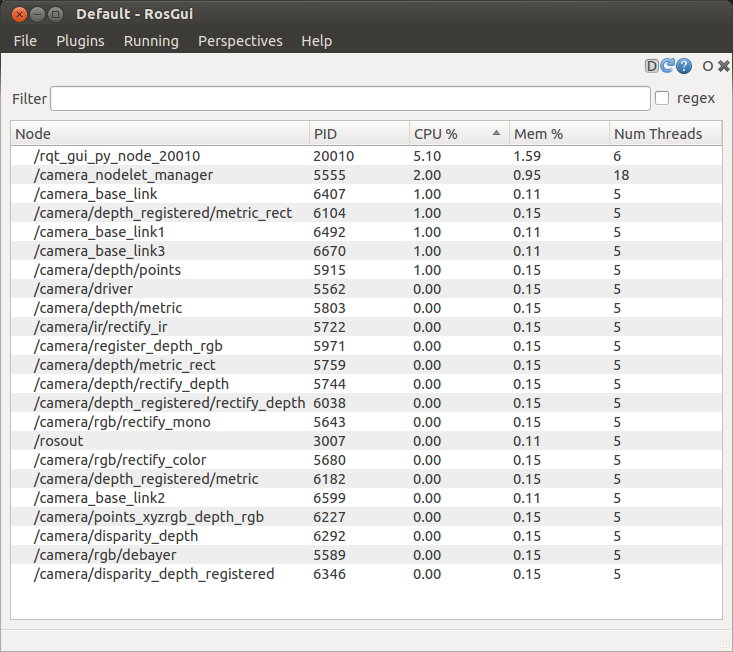Sort by the Mem % column header
This screenshot has height=652, width=733.
(559, 134)
